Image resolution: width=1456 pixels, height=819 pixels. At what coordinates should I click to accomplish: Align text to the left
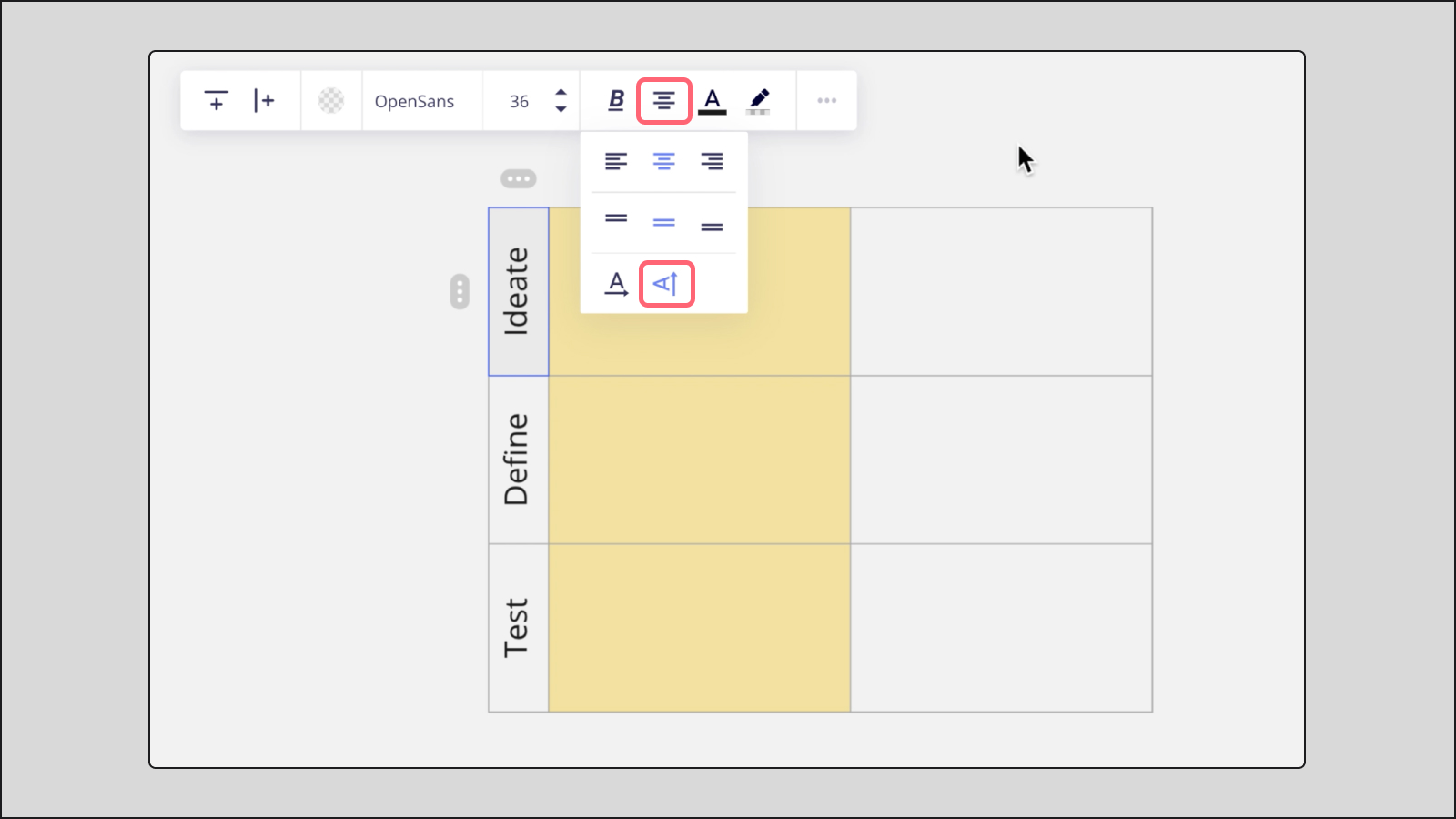click(616, 161)
